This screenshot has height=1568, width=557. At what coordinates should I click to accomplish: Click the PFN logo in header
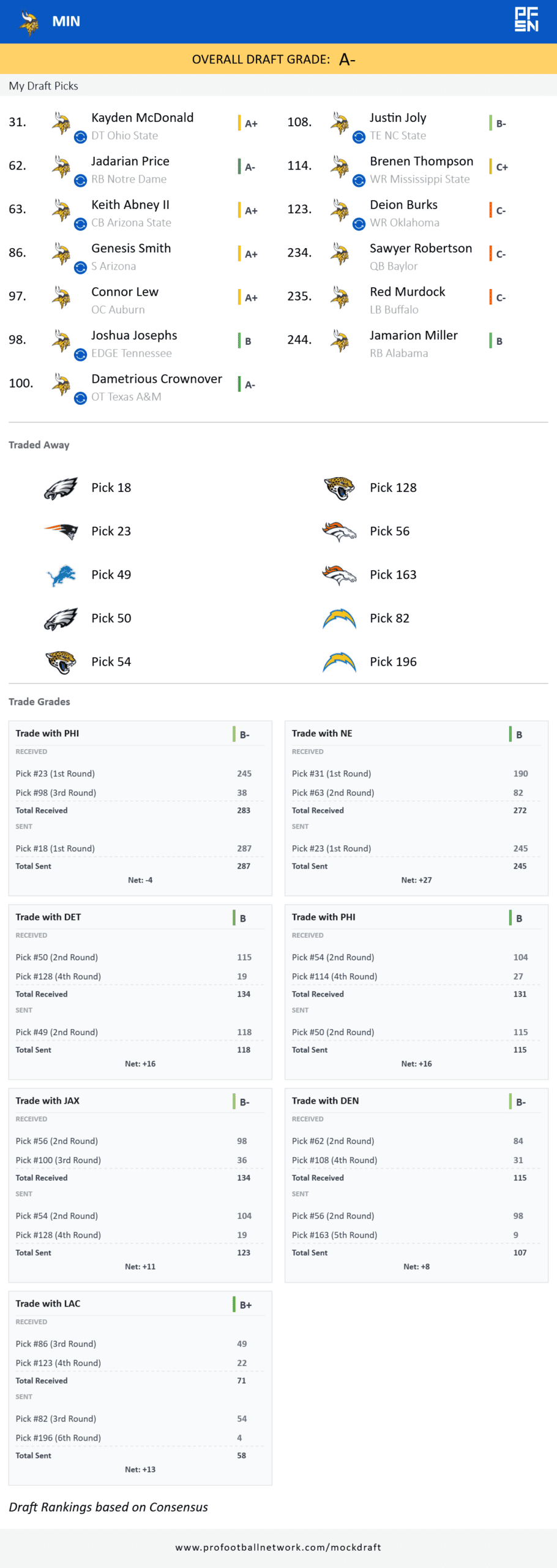526,20
